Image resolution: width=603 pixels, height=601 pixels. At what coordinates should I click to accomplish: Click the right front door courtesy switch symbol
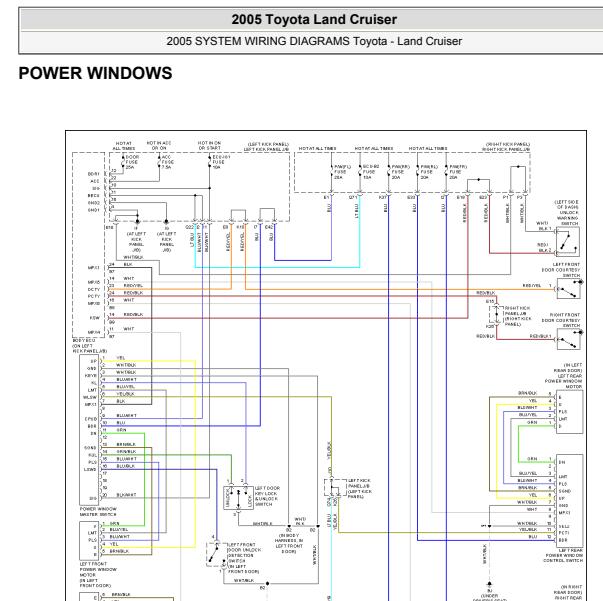tap(568, 339)
